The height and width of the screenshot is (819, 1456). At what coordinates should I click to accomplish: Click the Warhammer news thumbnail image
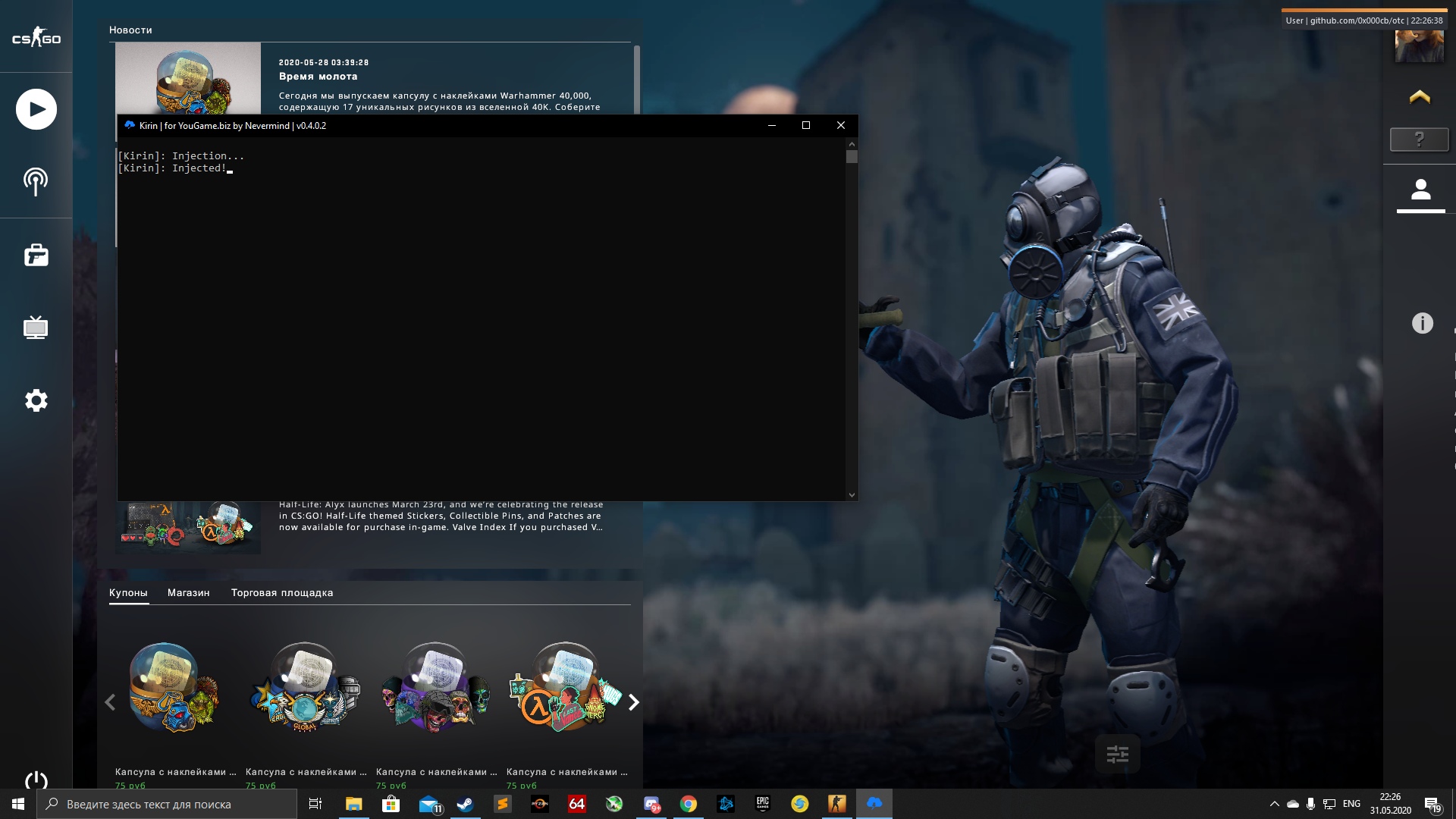(188, 78)
